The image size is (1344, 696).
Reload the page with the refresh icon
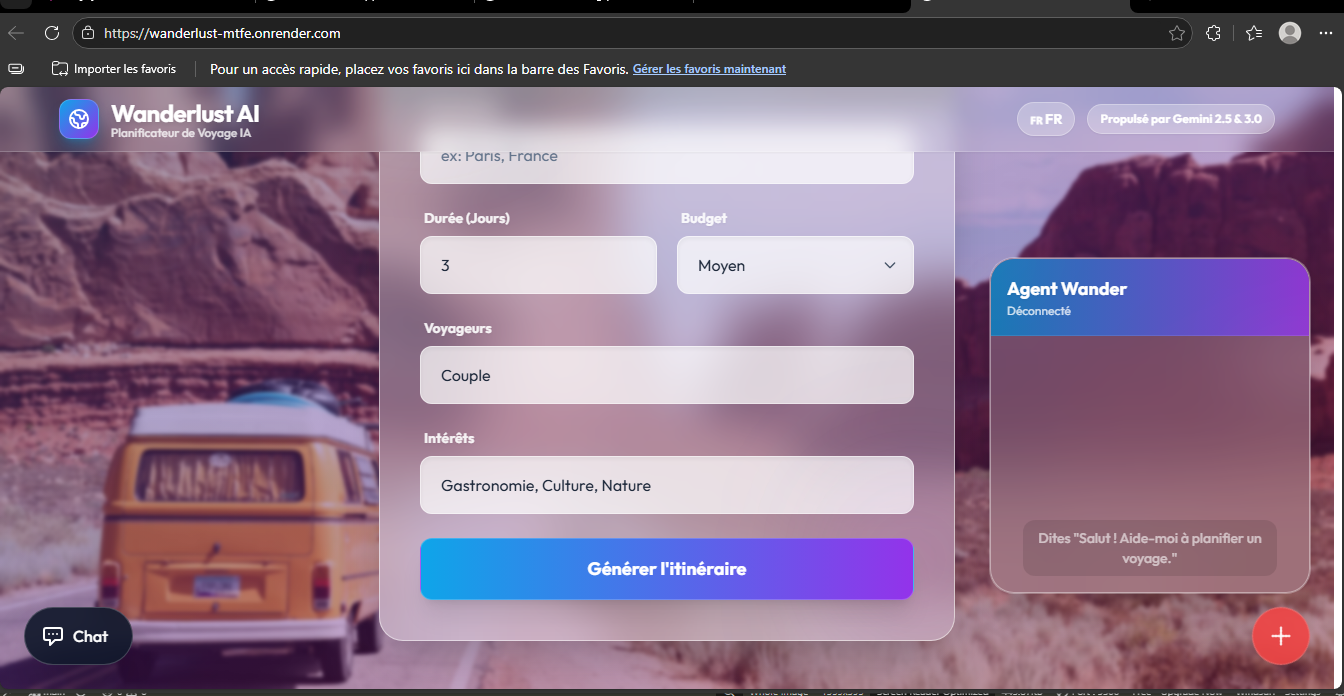coord(51,32)
